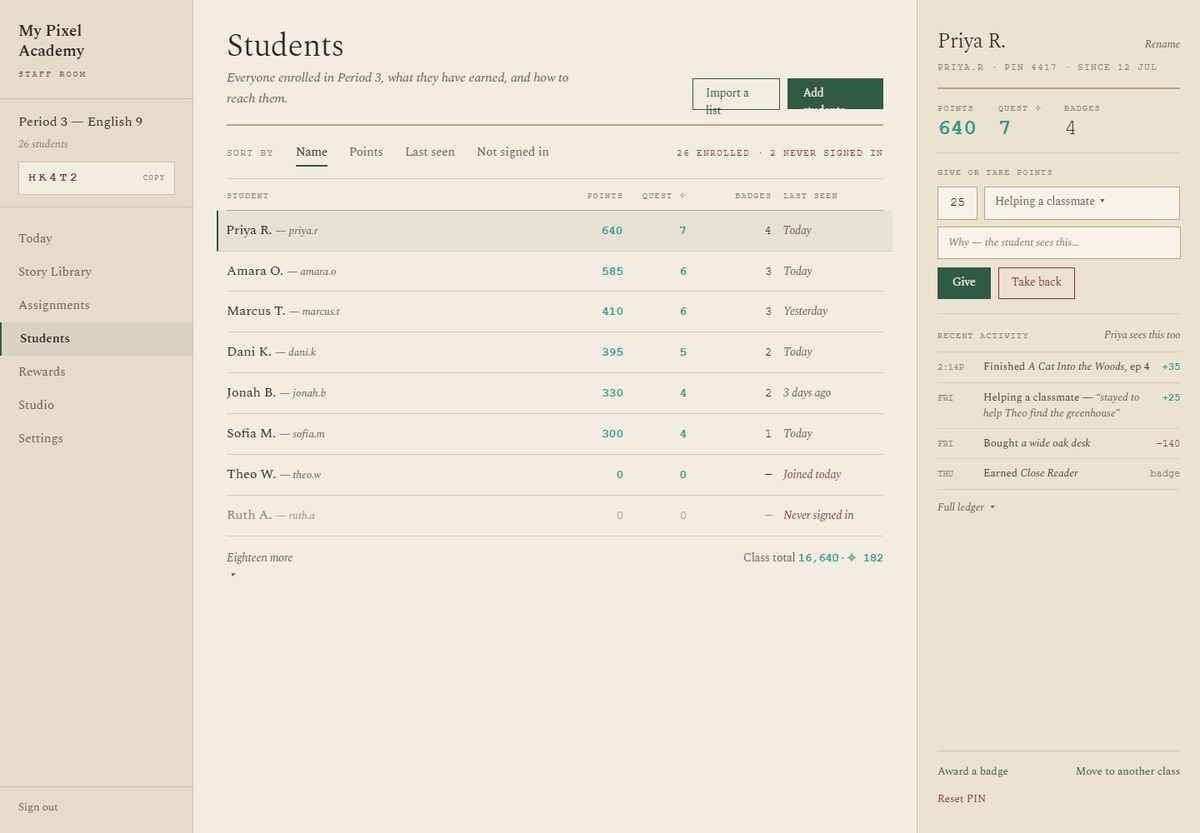The height and width of the screenshot is (833, 1200).
Task: Open Story Library in sidebar
Action: pos(96,272)
